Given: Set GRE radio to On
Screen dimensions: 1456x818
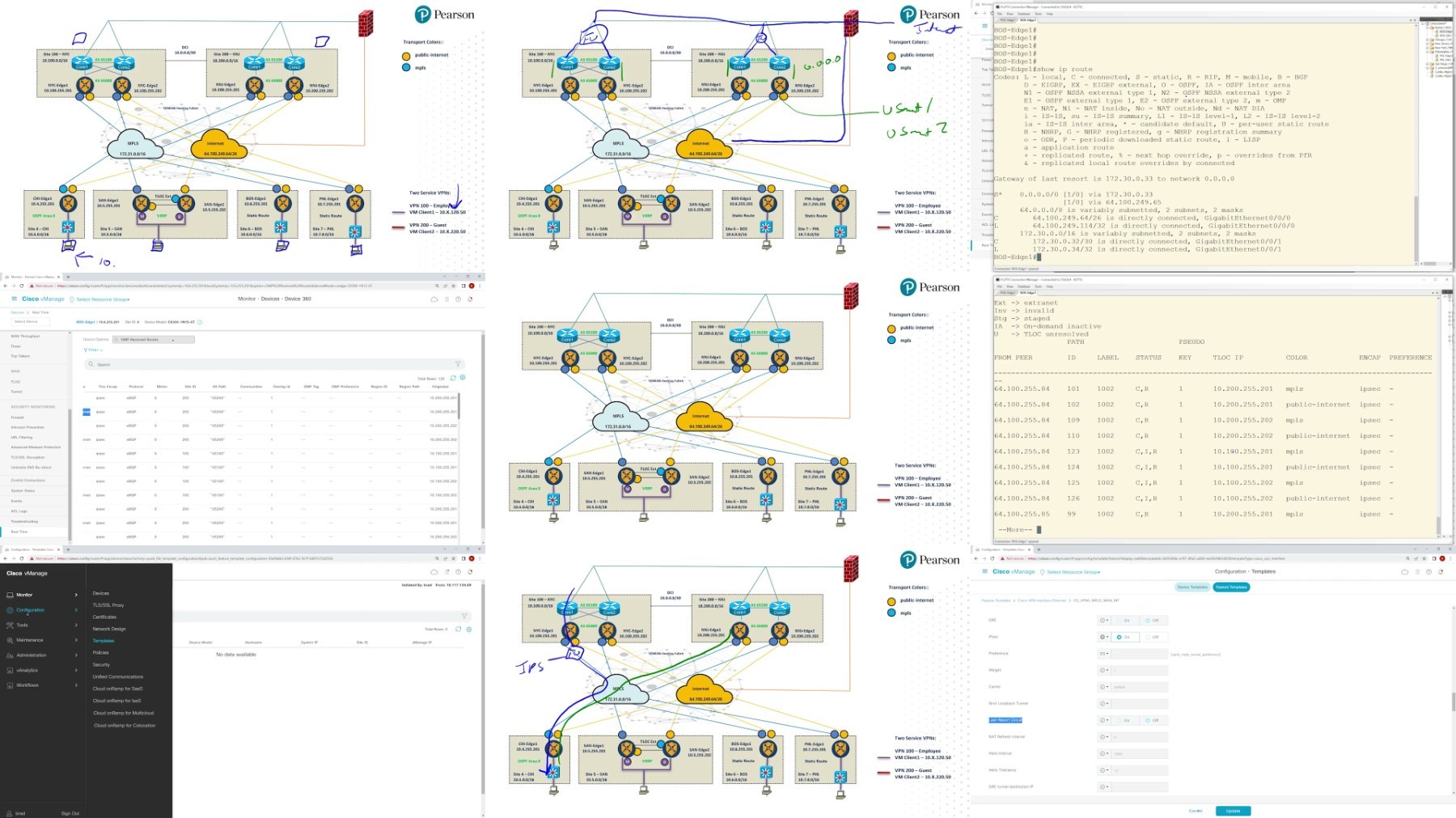Looking at the screenshot, I should point(1120,621).
